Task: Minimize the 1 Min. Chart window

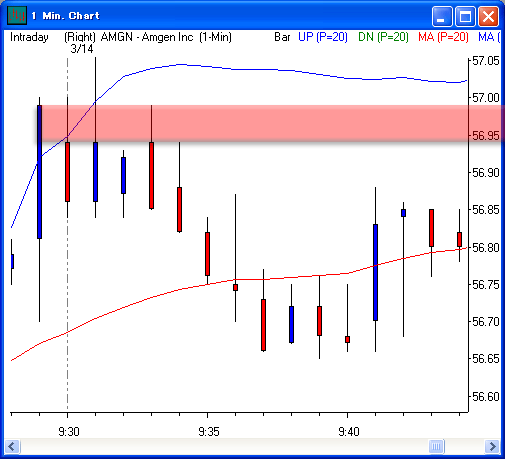Action: (x=442, y=16)
